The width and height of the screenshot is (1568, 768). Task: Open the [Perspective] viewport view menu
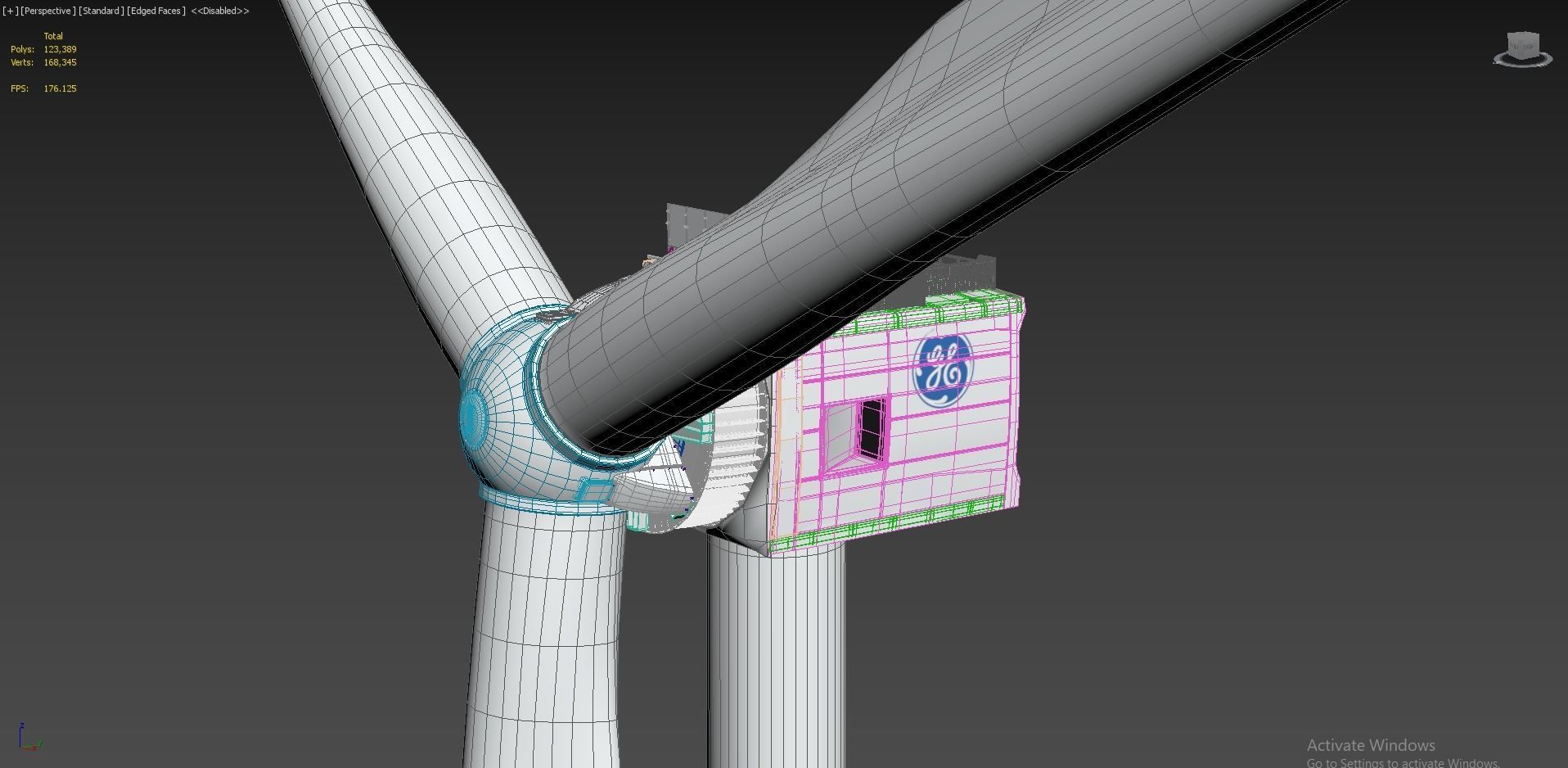[x=48, y=11]
